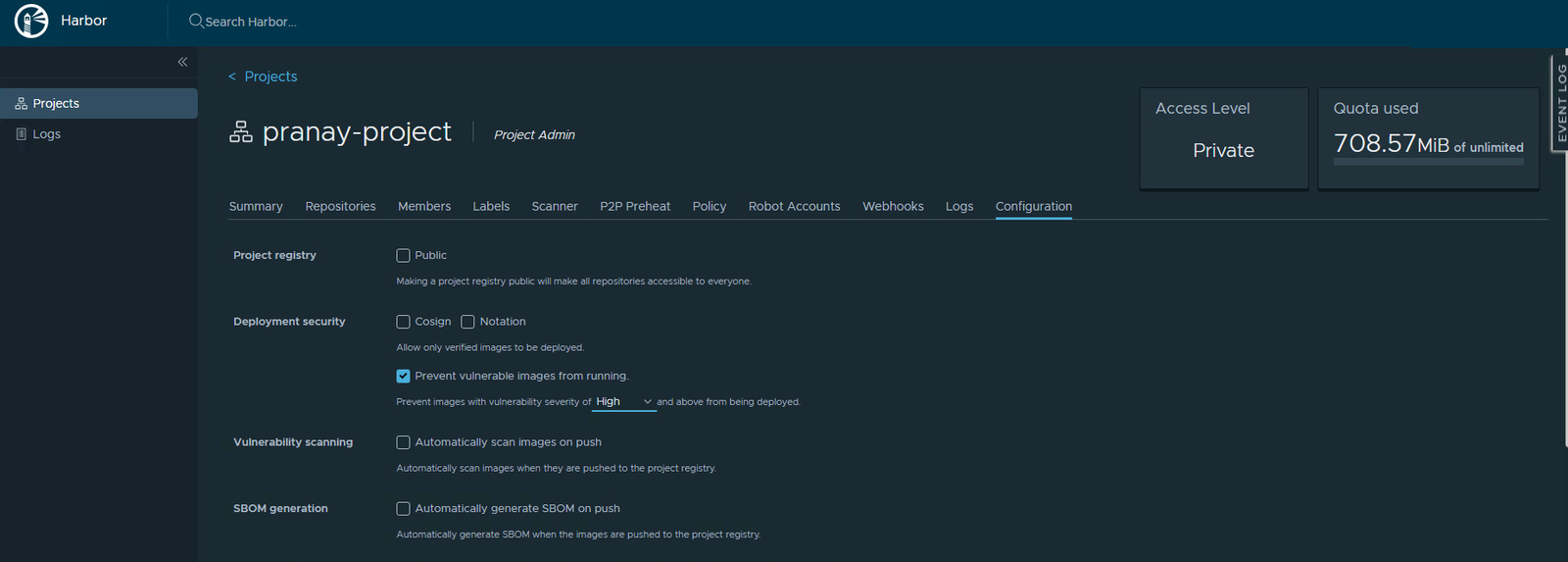Switch to the Webhooks tab
The height and width of the screenshot is (562, 1568).
tap(893, 206)
